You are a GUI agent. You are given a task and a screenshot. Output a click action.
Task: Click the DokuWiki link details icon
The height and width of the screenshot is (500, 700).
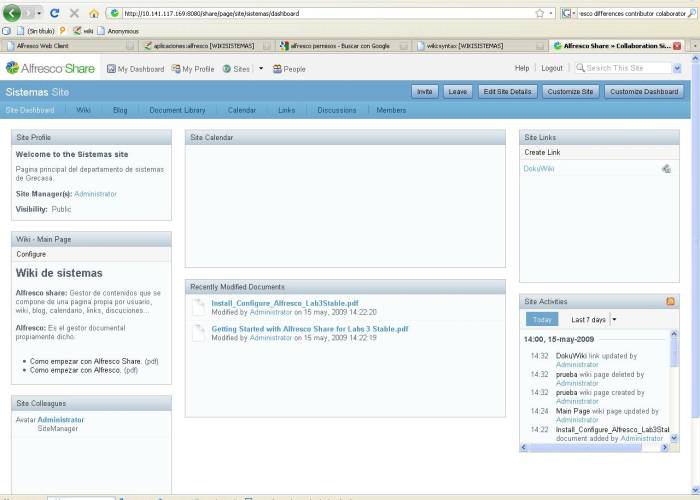(x=666, y=169)
